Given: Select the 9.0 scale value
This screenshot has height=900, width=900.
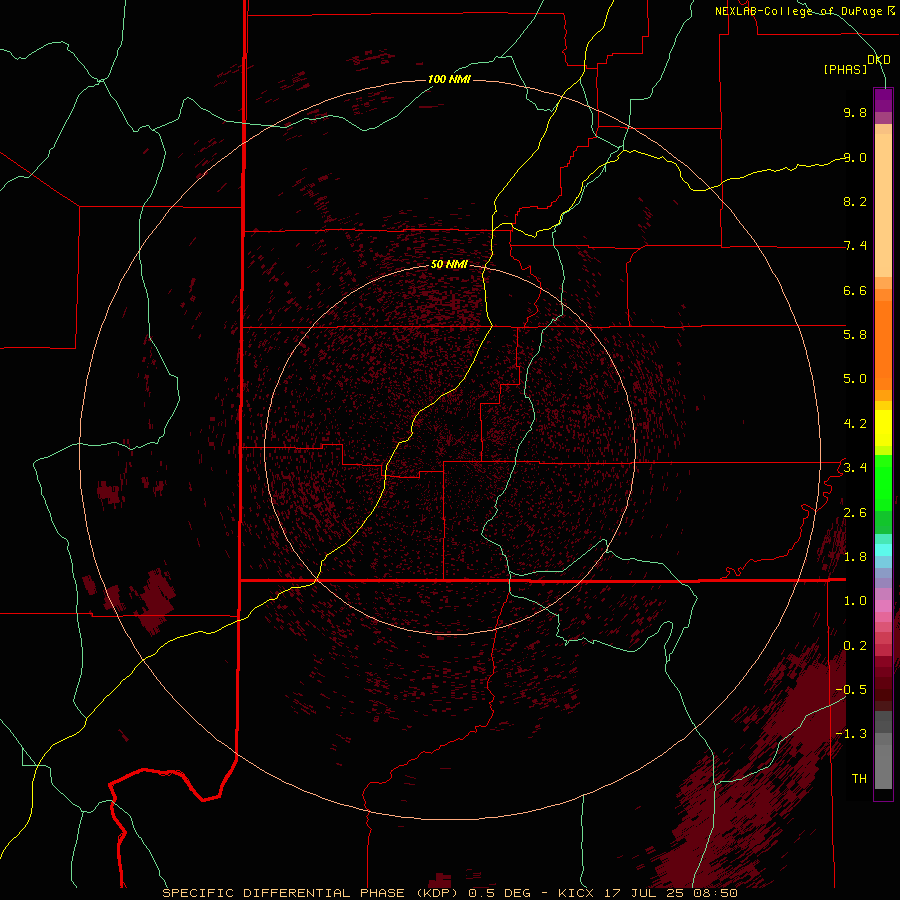Looking at the screenshot, I should click(855, 157).
